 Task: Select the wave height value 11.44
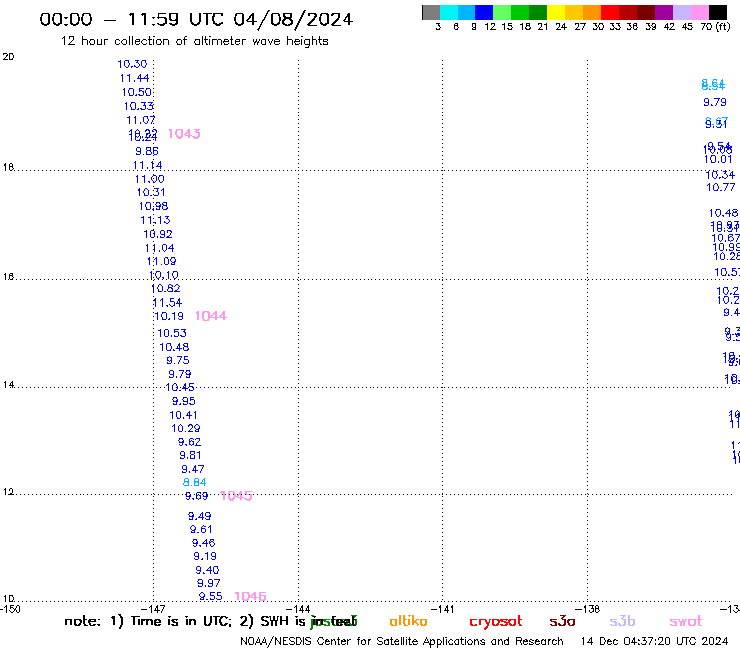coord(135,78)
